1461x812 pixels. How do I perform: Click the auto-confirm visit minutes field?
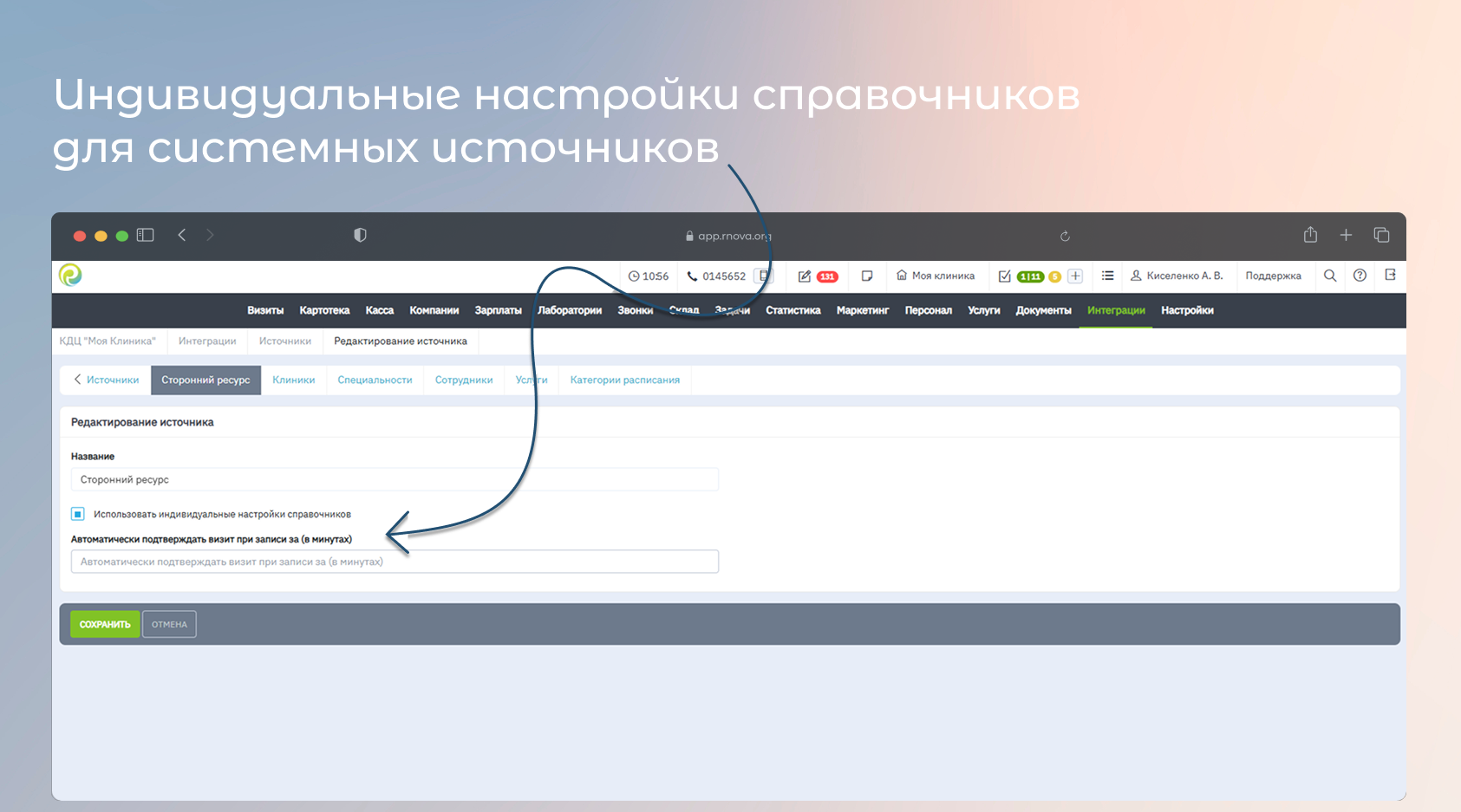(x=395, y=562)
